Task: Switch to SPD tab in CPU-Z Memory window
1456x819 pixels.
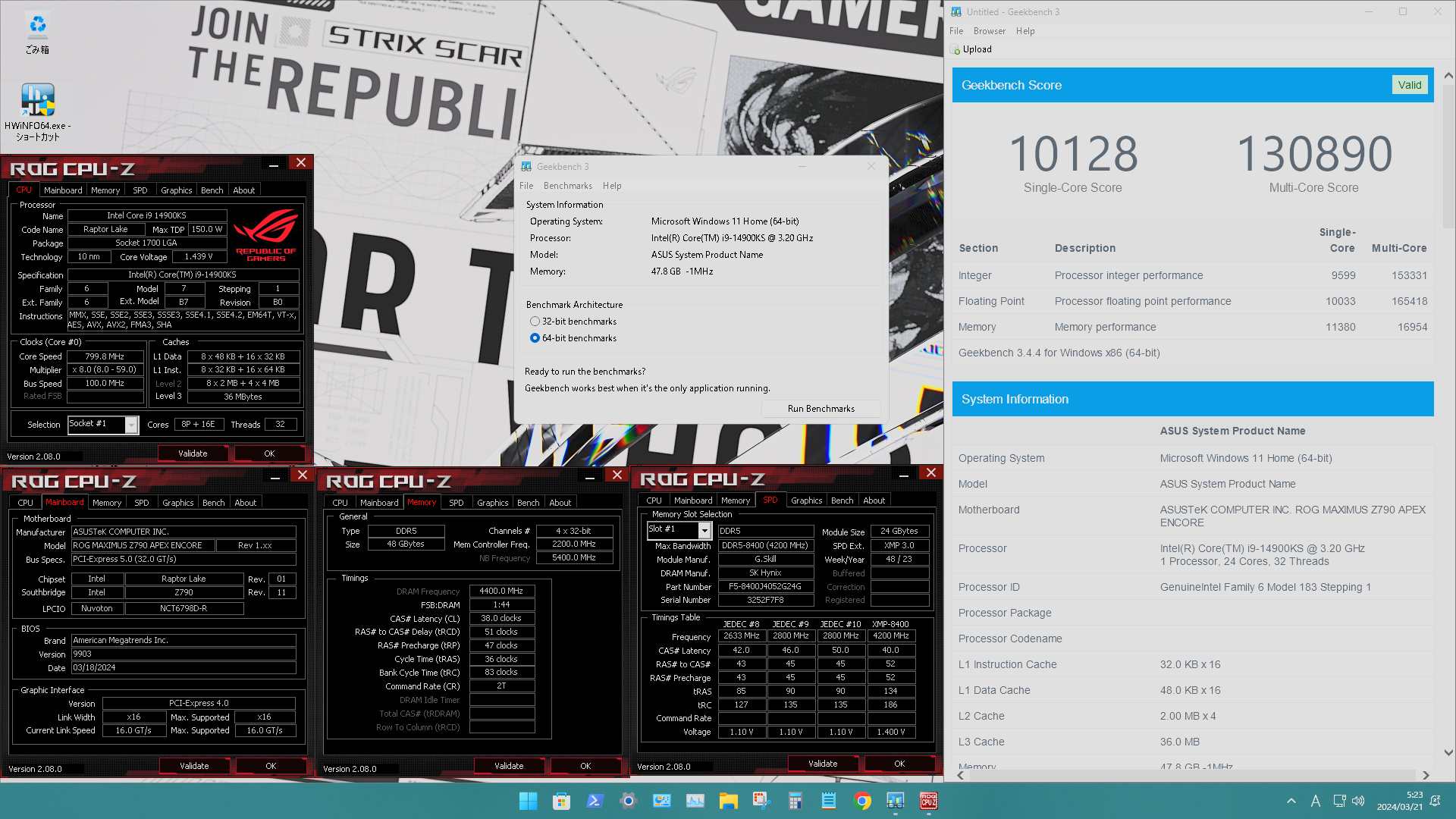Action: [x=456, y=503]
